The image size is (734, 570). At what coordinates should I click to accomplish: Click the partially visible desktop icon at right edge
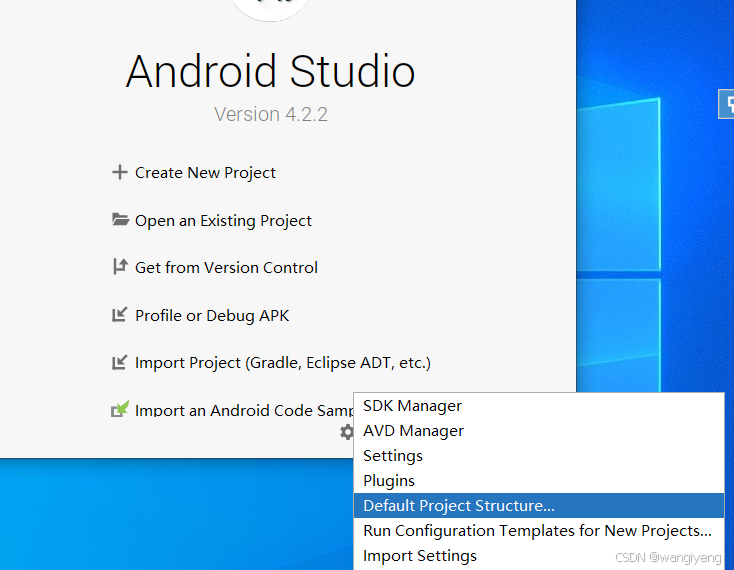coord(727,104)
